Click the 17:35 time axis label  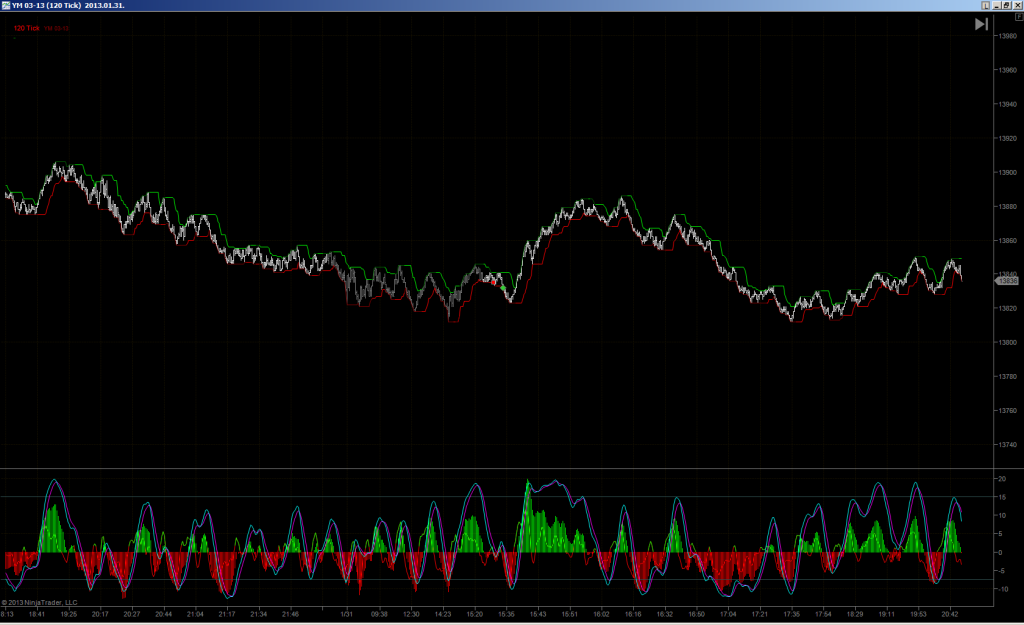coord(792,614)
